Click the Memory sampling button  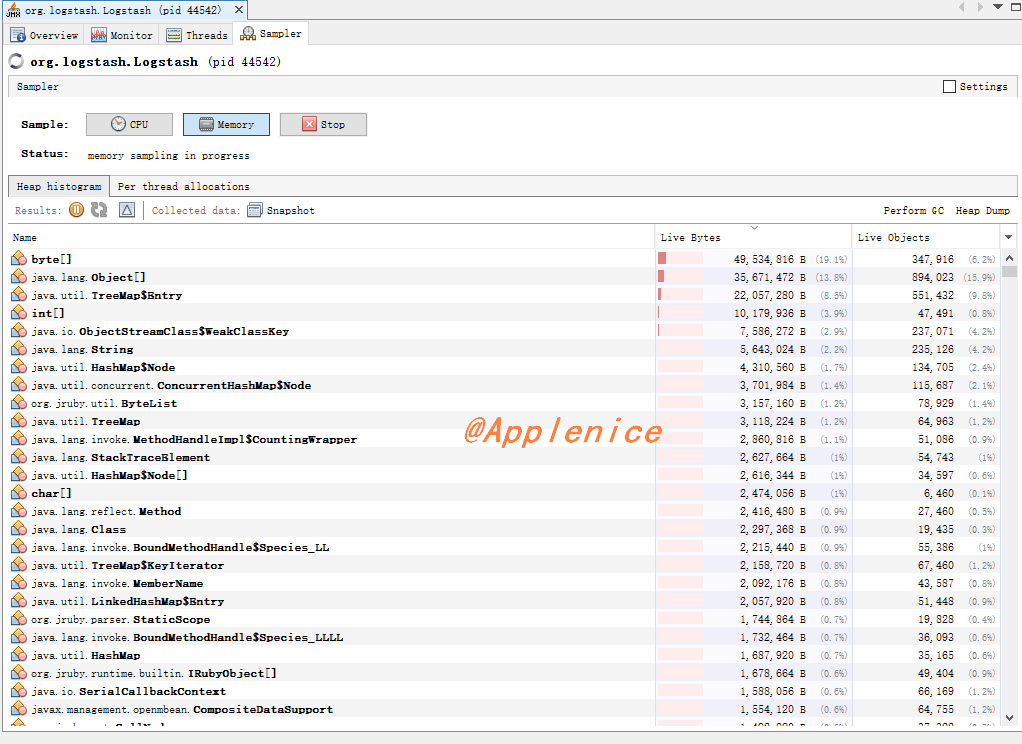226,124
